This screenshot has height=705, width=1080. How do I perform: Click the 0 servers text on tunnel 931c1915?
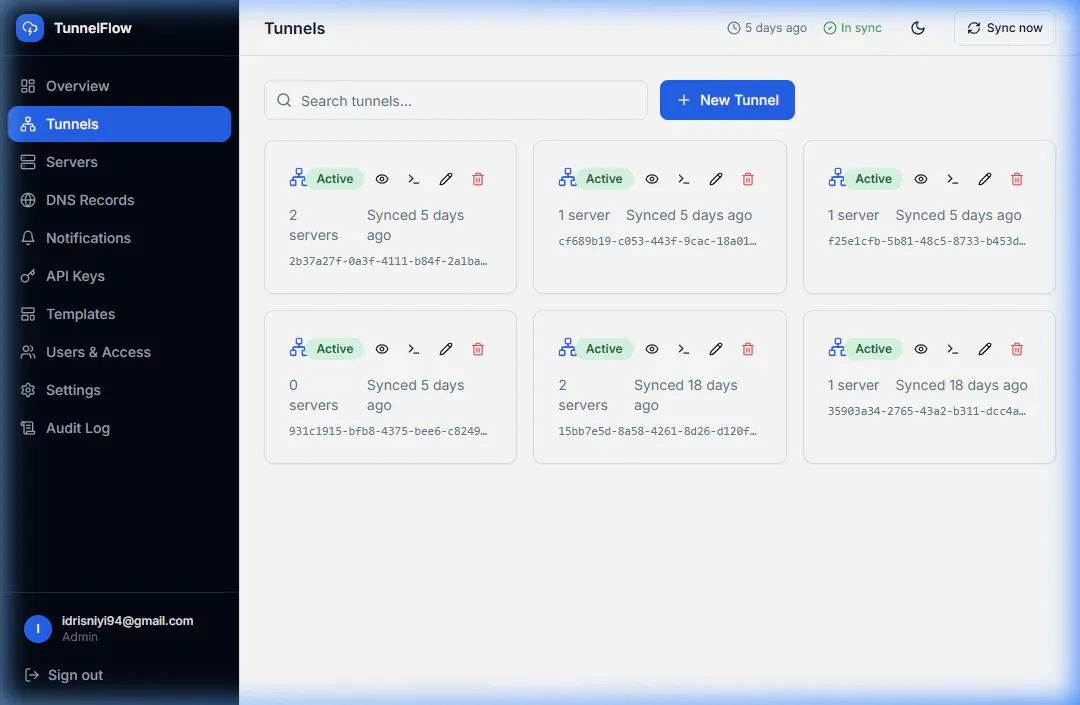(313, 395)
